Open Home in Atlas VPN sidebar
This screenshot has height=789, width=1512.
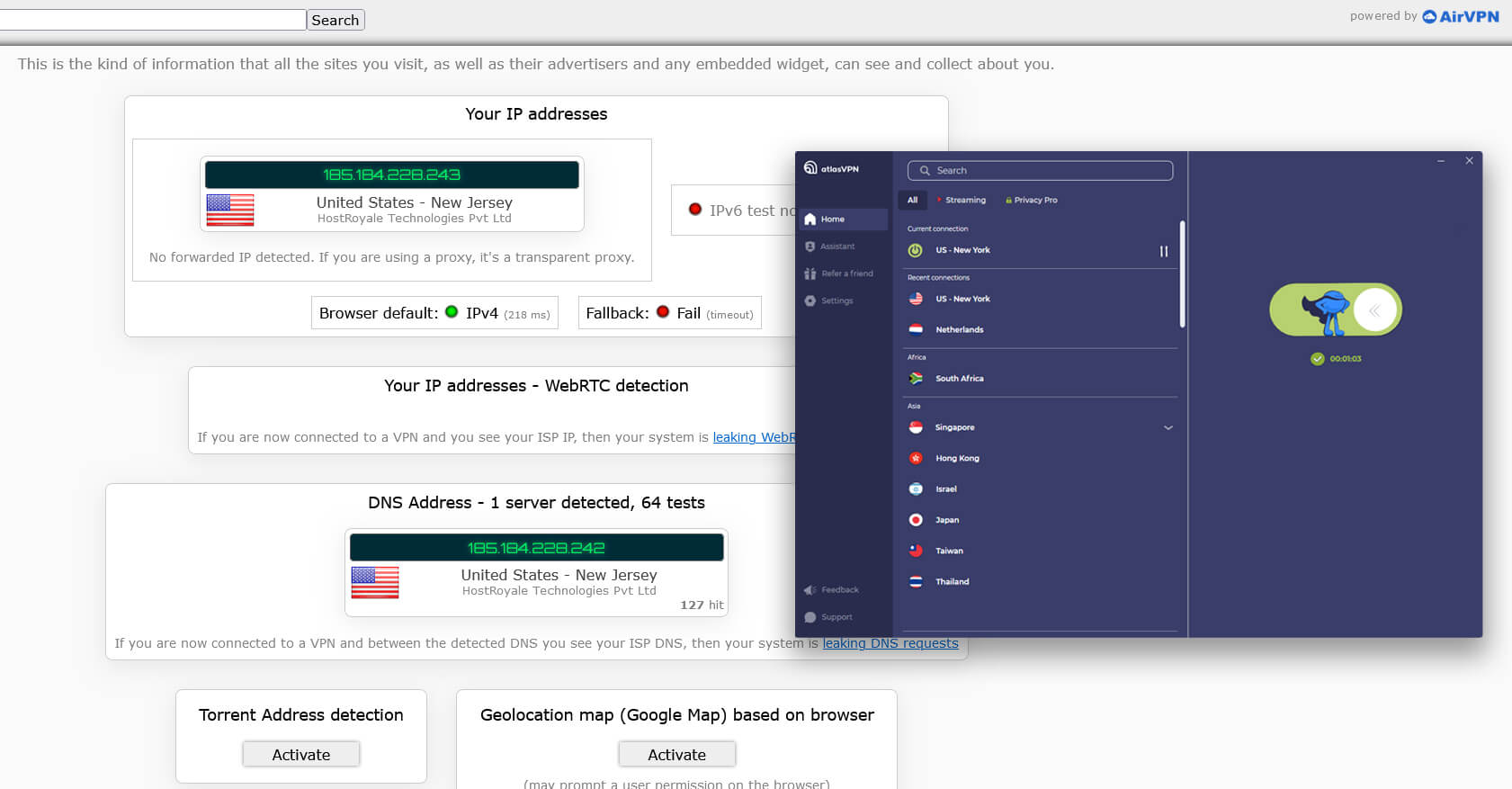click(x=842, y=220)
